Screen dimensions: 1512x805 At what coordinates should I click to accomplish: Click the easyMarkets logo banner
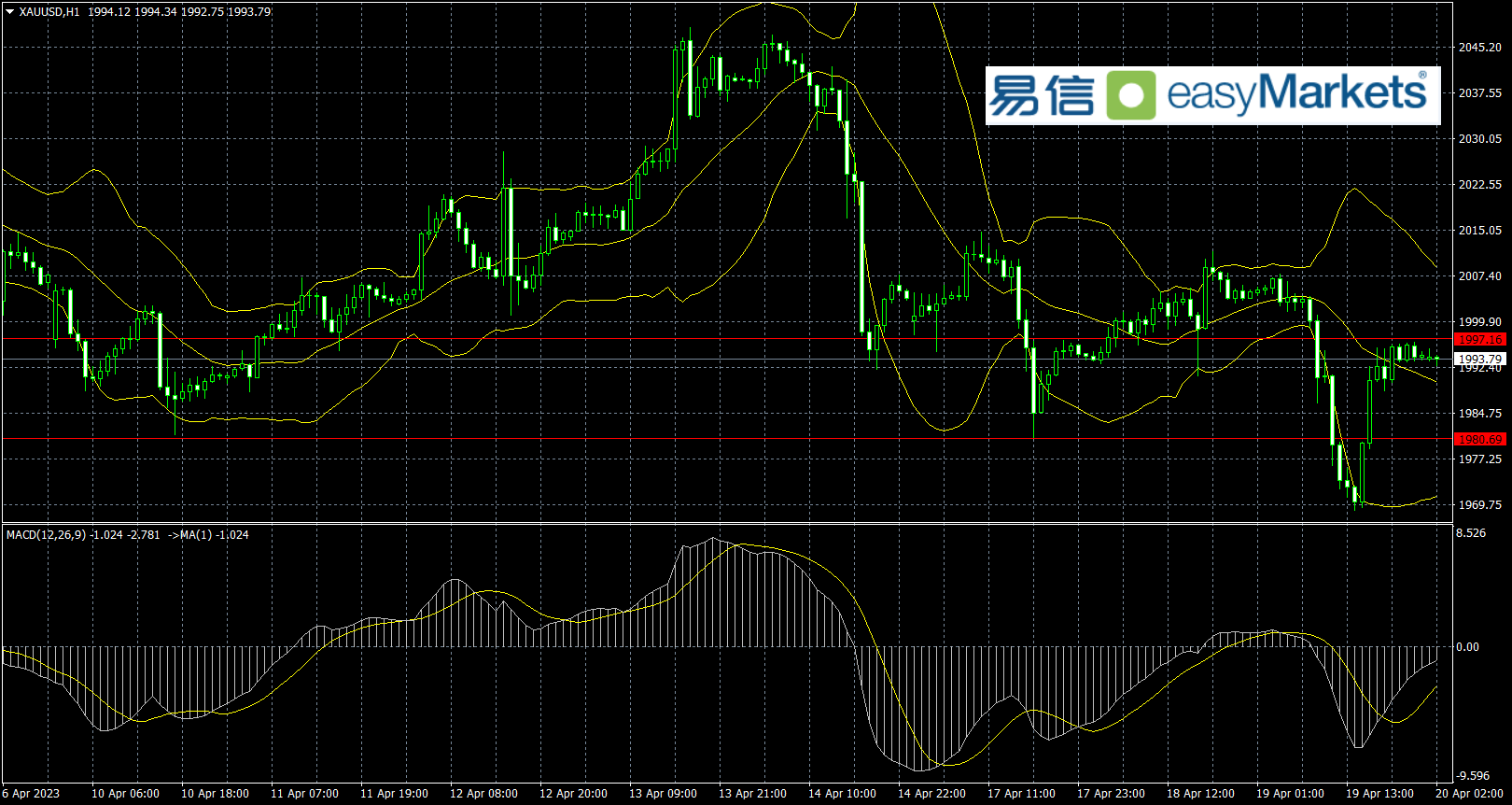tap(1212, 95)
